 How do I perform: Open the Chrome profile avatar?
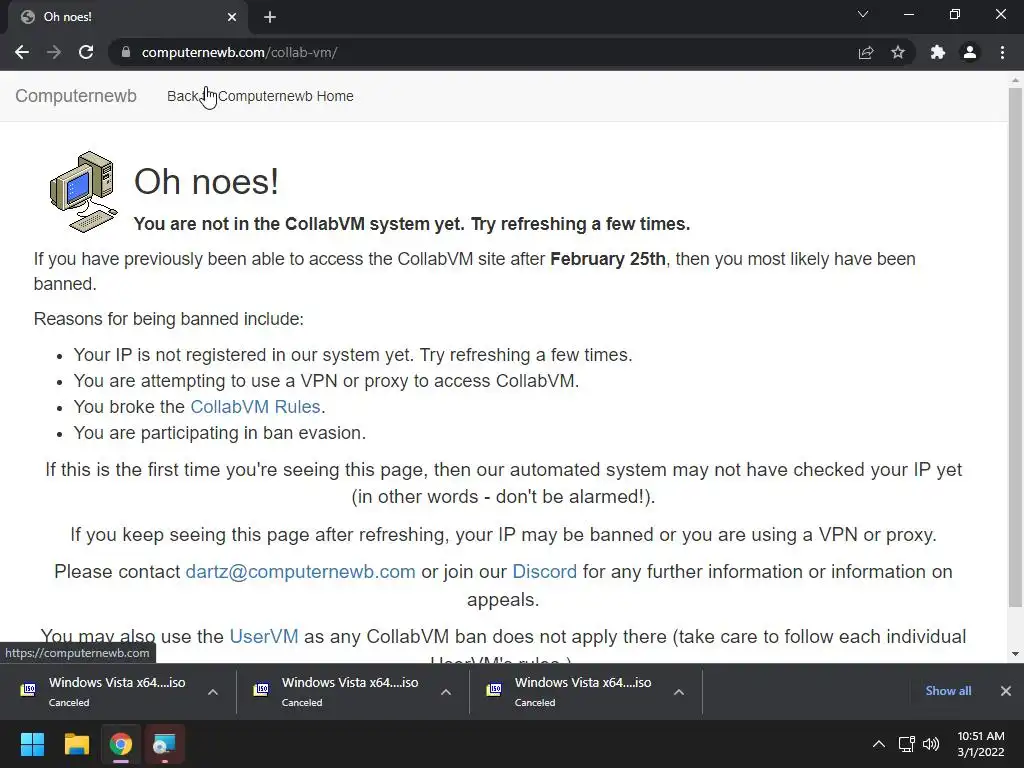tap(970, 52)
